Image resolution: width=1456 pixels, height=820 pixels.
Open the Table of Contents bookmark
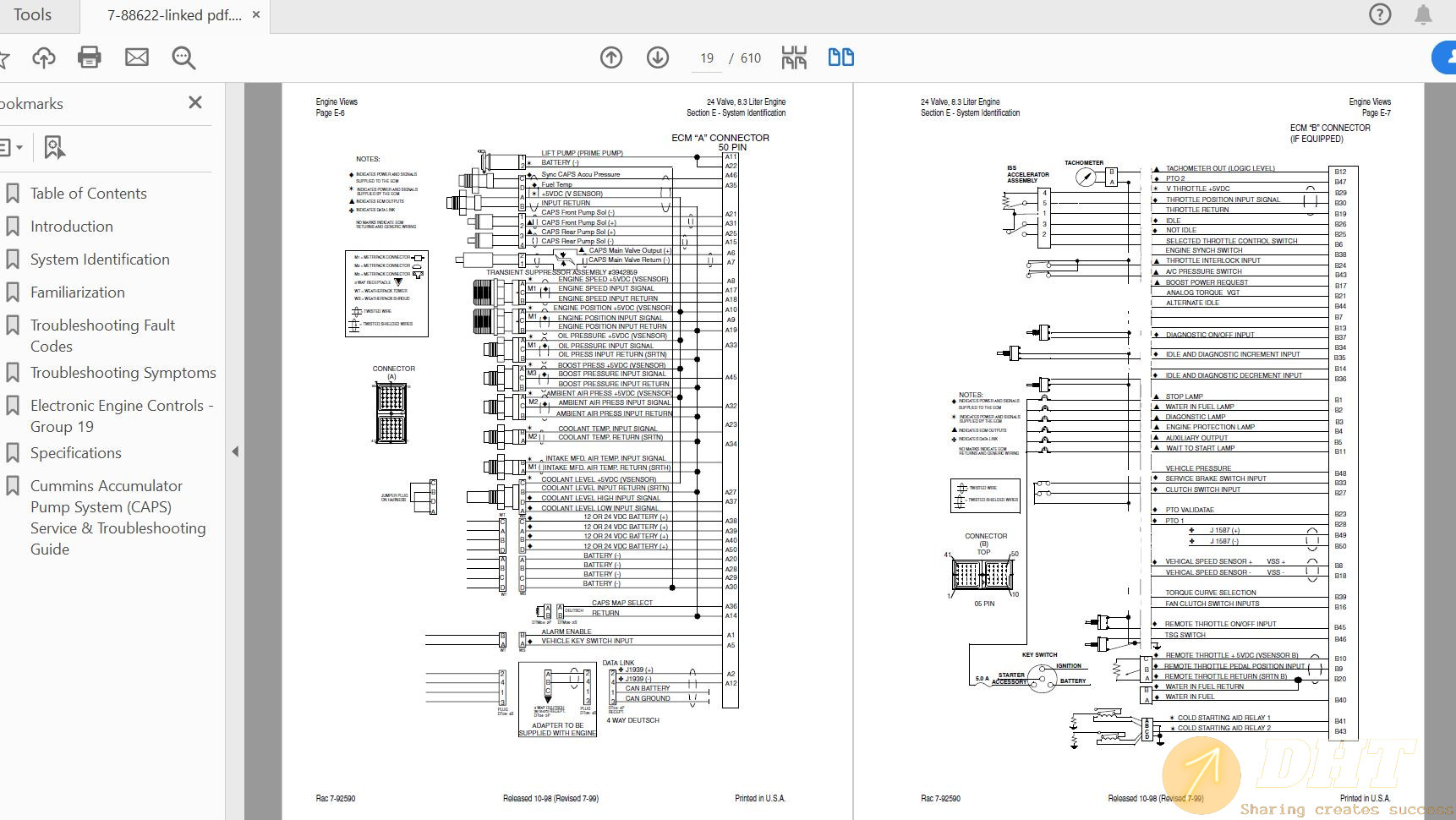click(89, 194)
